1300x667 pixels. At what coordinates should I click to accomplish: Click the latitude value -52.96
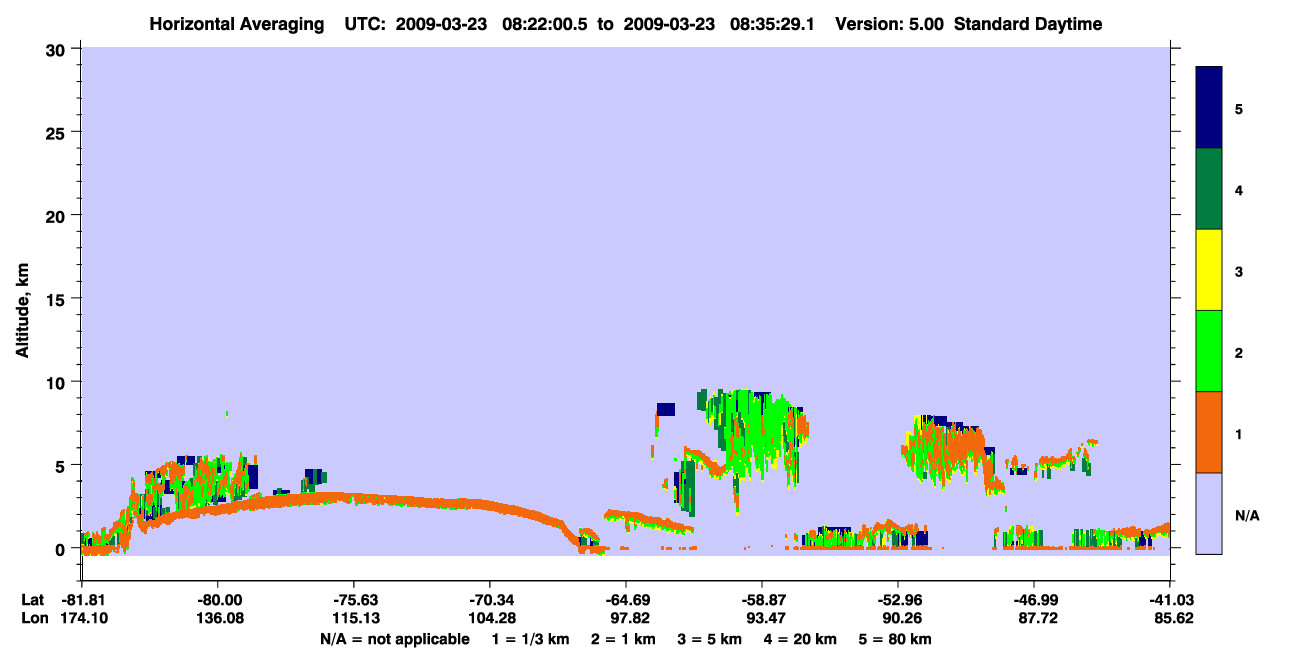click(897, 599)
